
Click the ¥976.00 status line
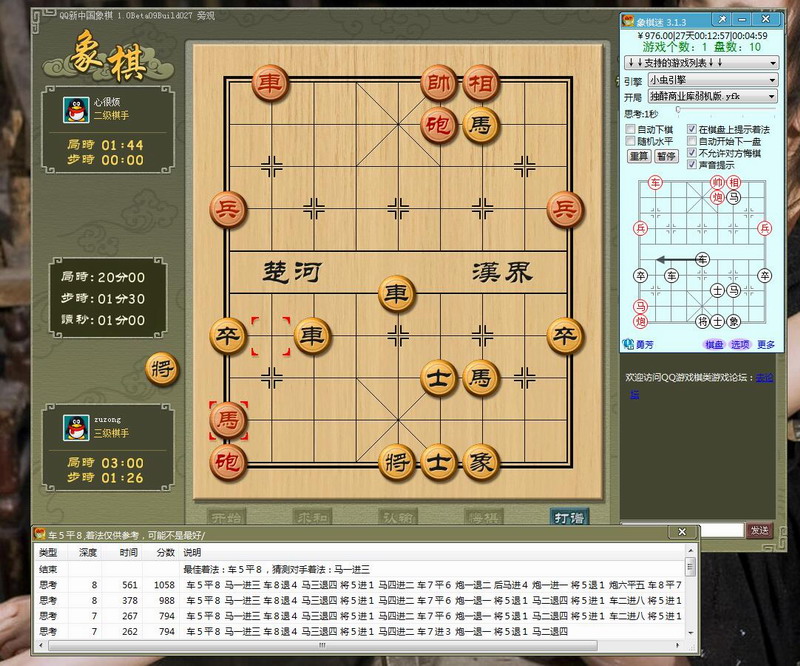(702, 36)
